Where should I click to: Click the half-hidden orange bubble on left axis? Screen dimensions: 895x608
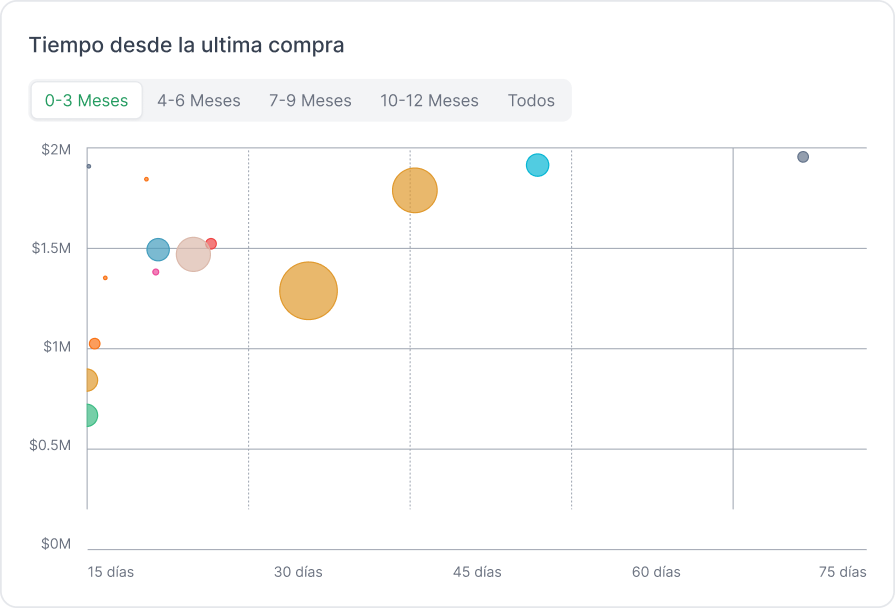90,380
